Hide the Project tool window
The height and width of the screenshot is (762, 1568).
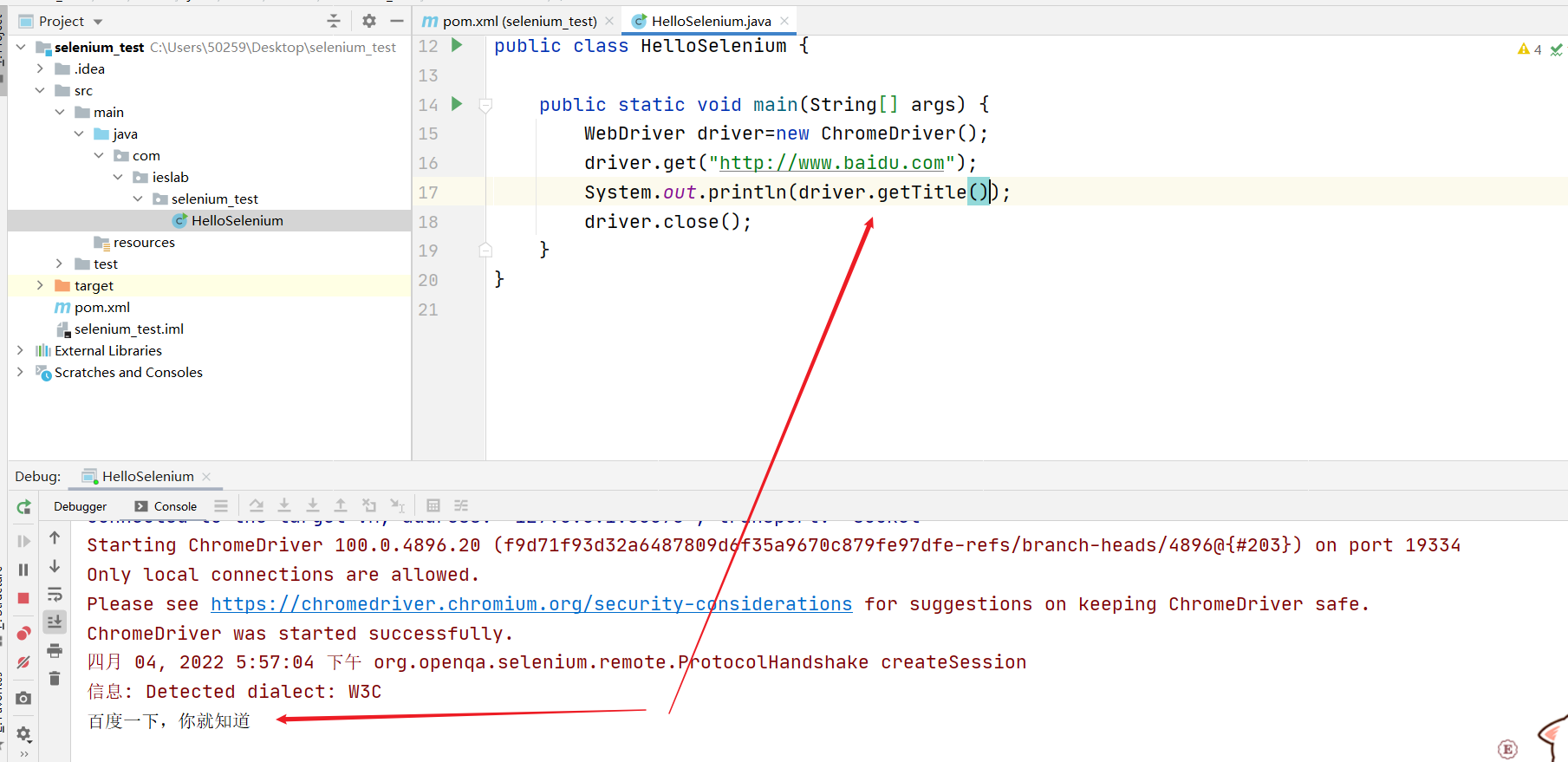pyautogui.click(x=397, y=21)
